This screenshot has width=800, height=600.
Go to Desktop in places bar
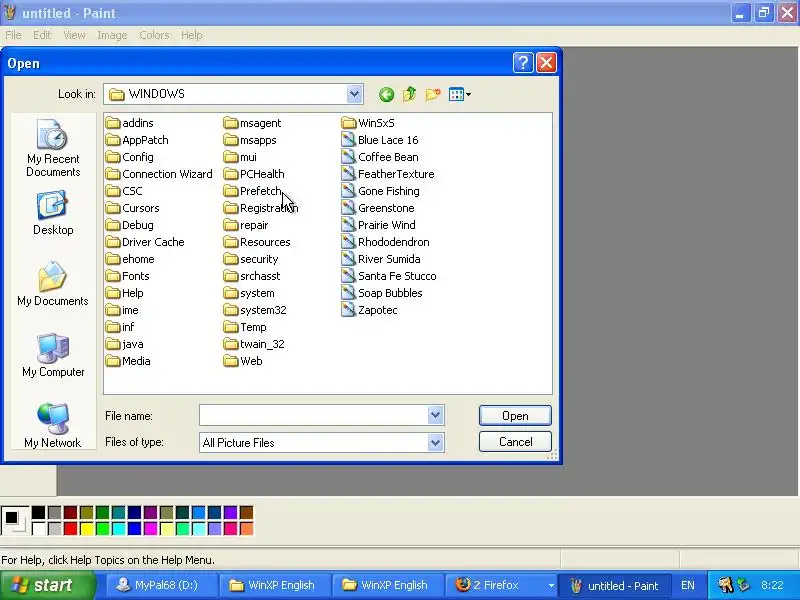(53, 213)
